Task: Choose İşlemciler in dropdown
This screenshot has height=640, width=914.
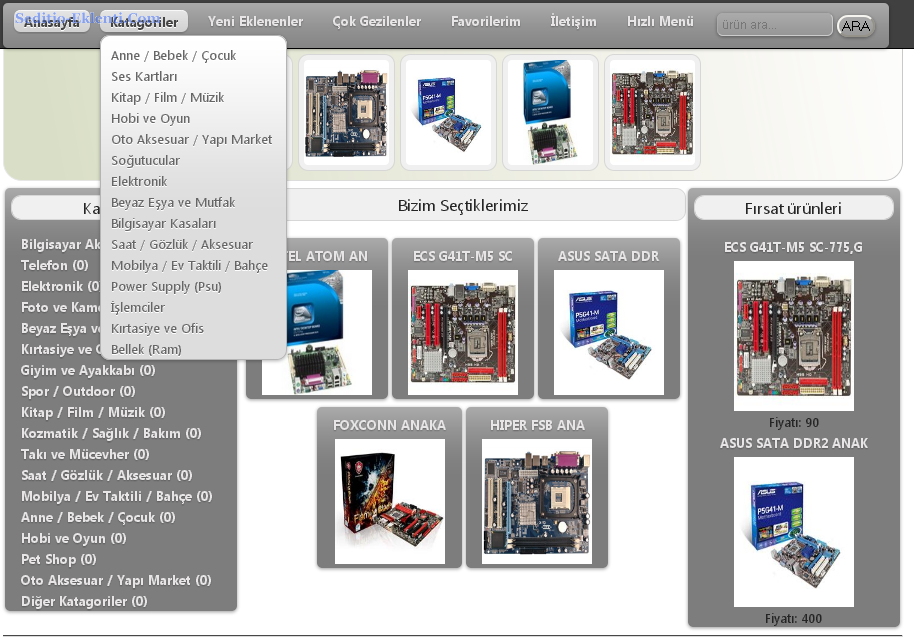Action: (138, 307)
